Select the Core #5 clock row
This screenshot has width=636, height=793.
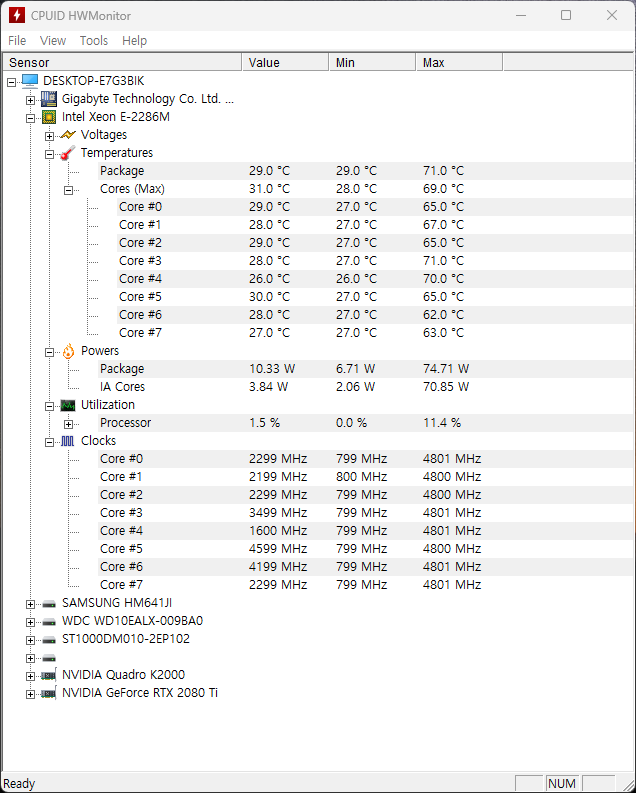(x=367, y=549)
